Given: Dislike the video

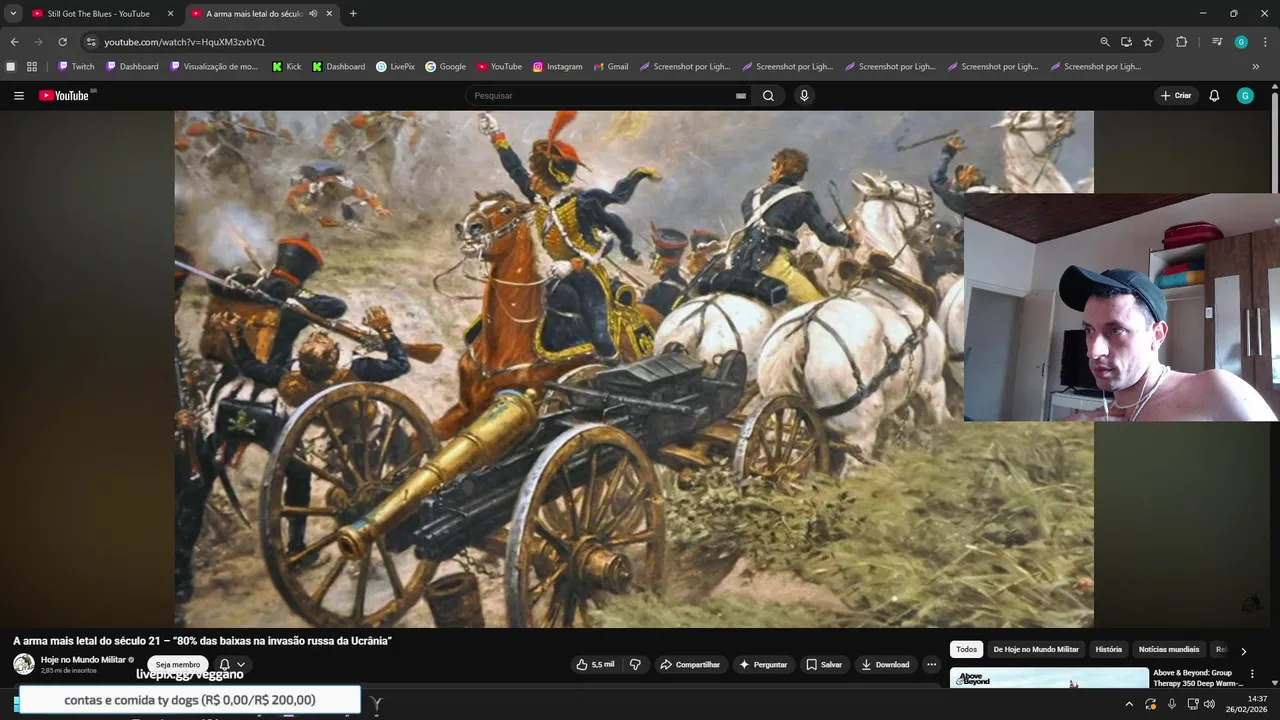Looking at the screenshot, I should [x=635, y=665].
